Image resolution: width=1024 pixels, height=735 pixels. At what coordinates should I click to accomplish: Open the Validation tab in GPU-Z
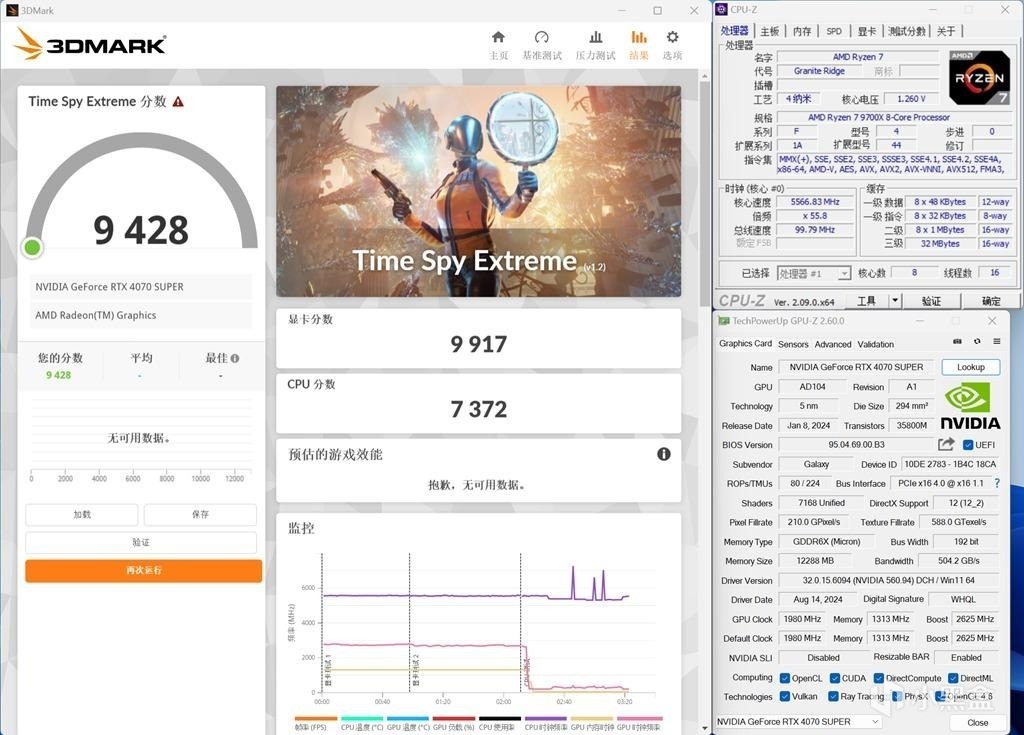click(x=875, y=344)
